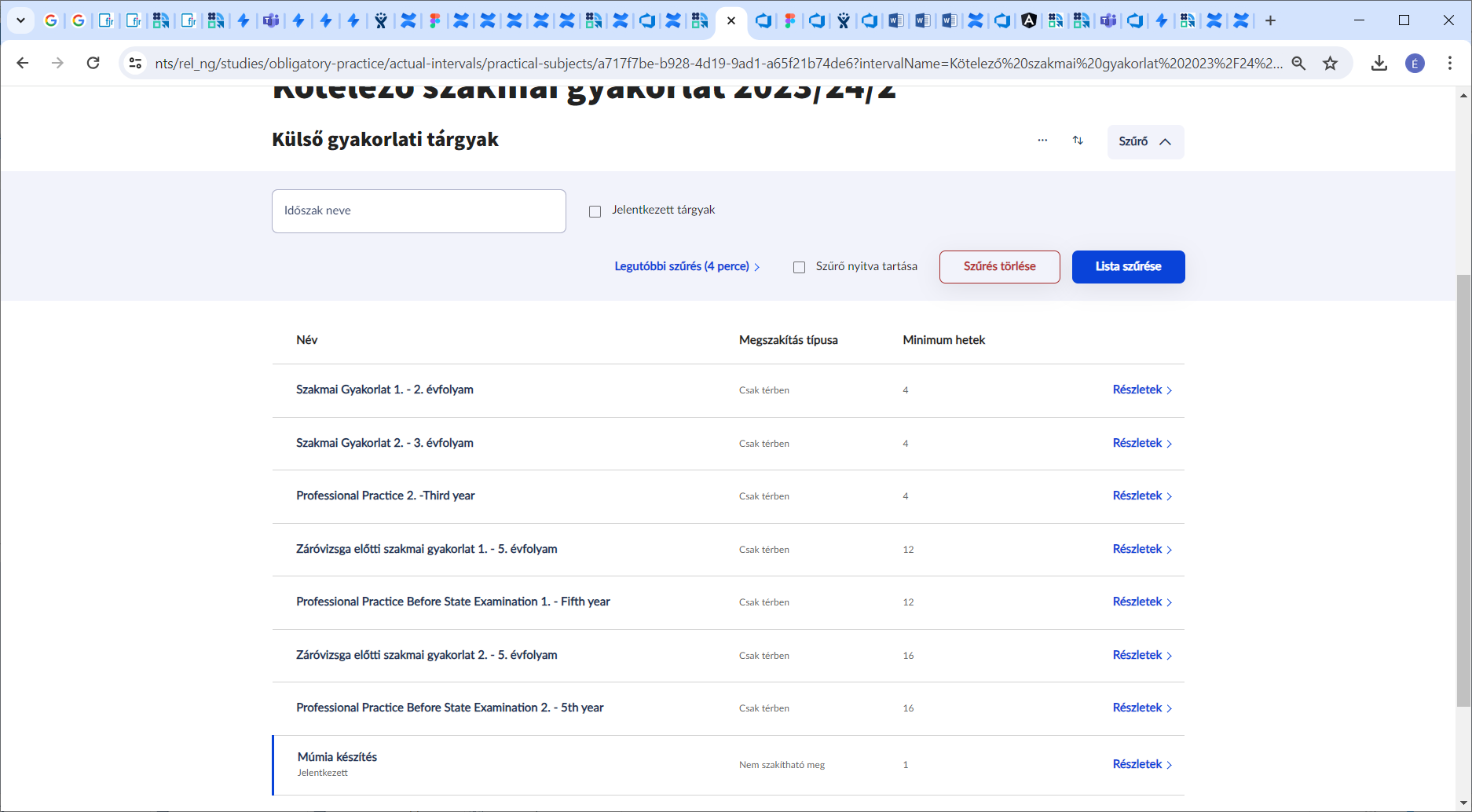Open a new browser tab

pos(1270,20)
